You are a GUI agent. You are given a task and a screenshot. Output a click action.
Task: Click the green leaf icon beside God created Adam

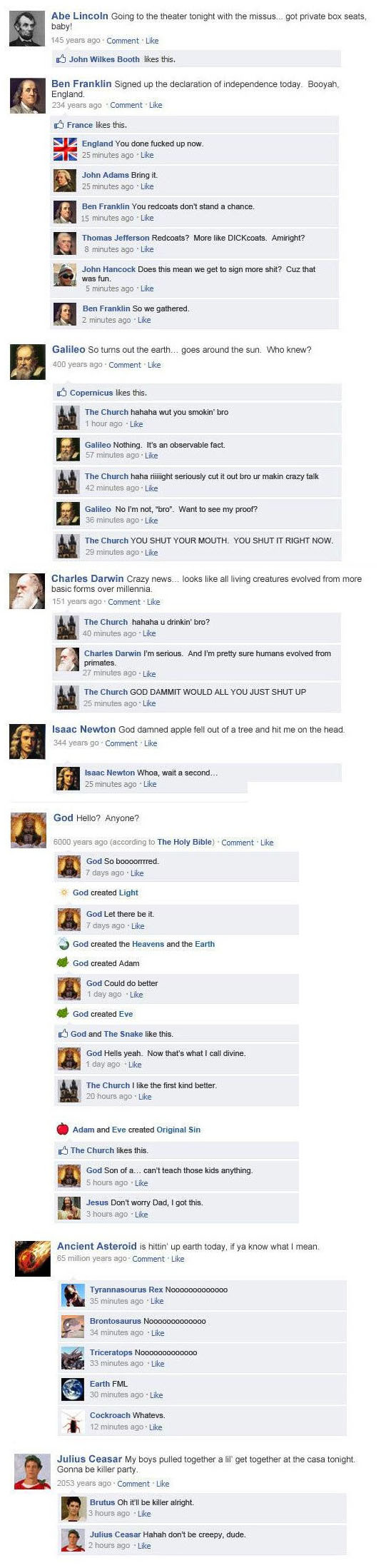(x=63, y=963)
